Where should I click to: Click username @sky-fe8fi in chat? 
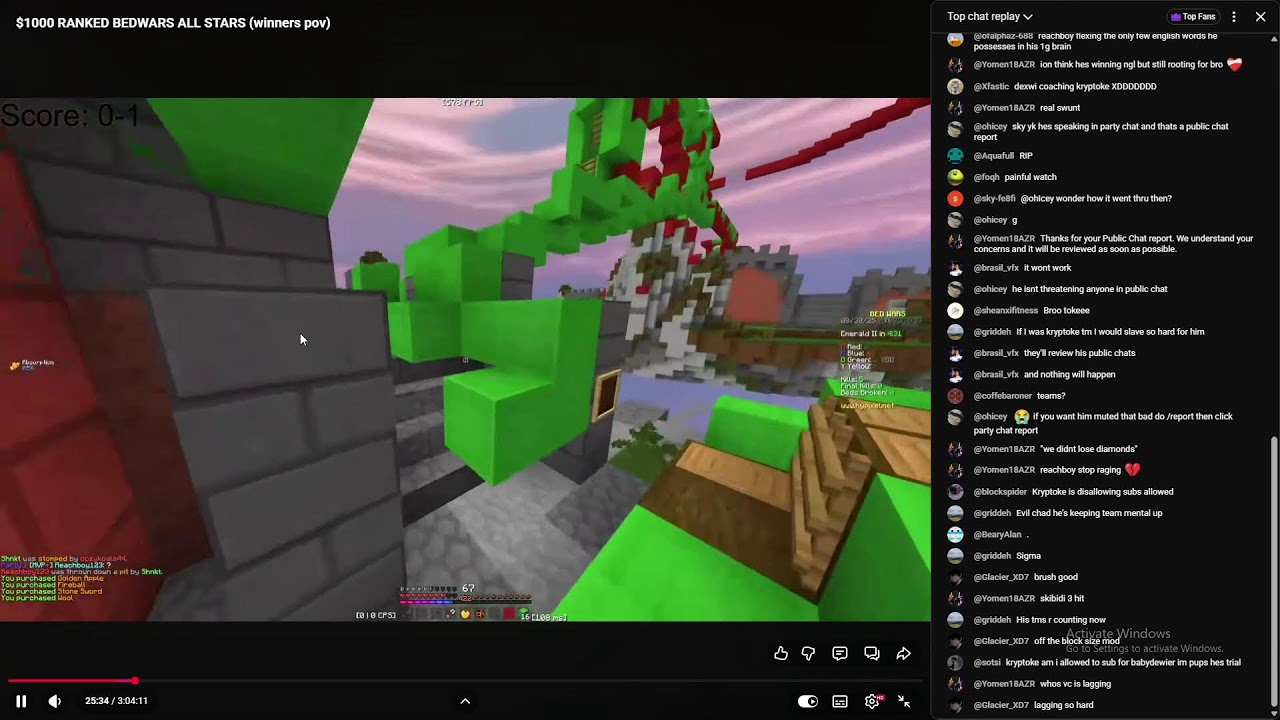994,198
